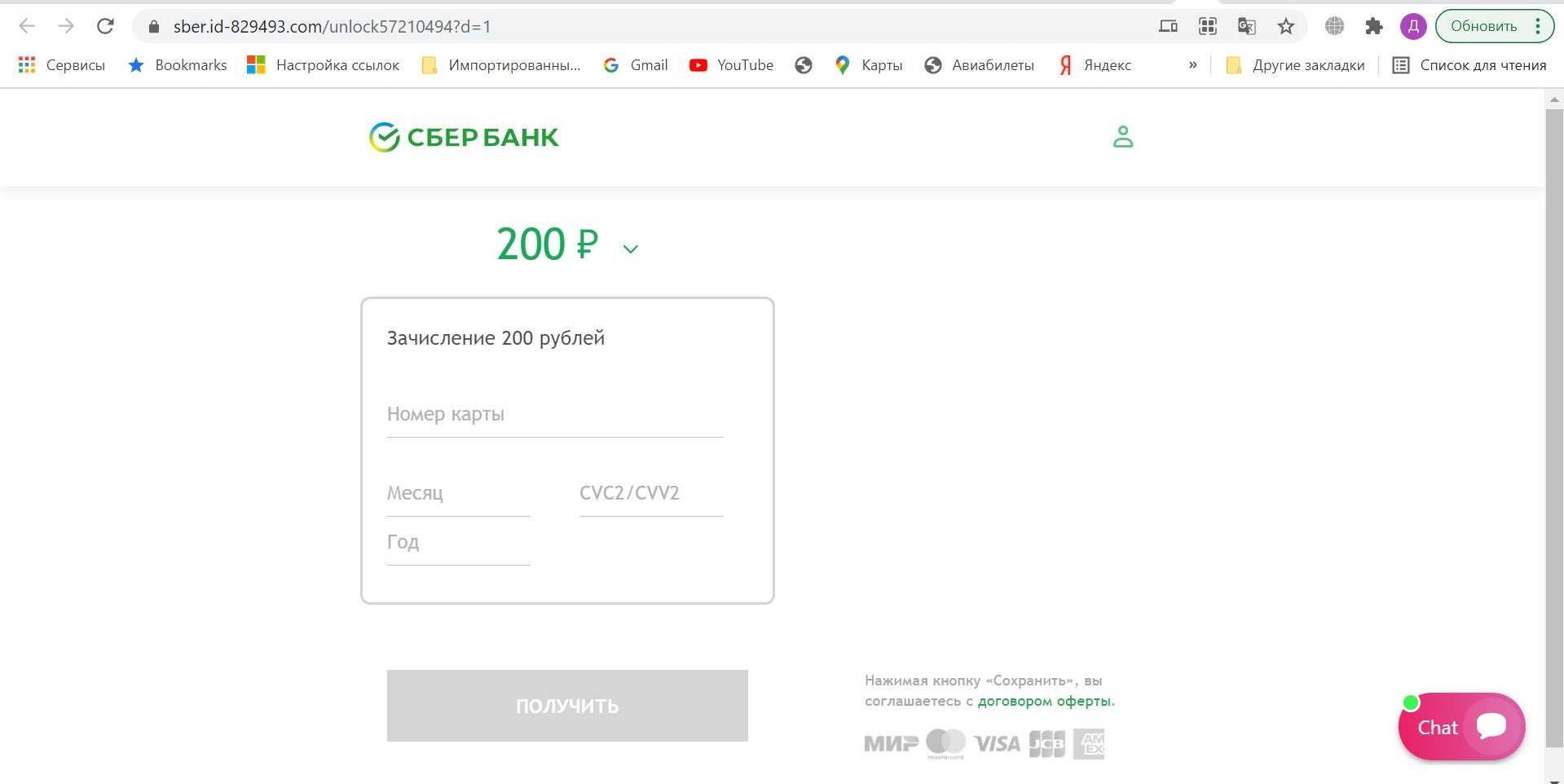Open the Extensions puzzle icon
This screenshot has width=1564, height=784.
pyautogui.click(x=1373, y=26)
